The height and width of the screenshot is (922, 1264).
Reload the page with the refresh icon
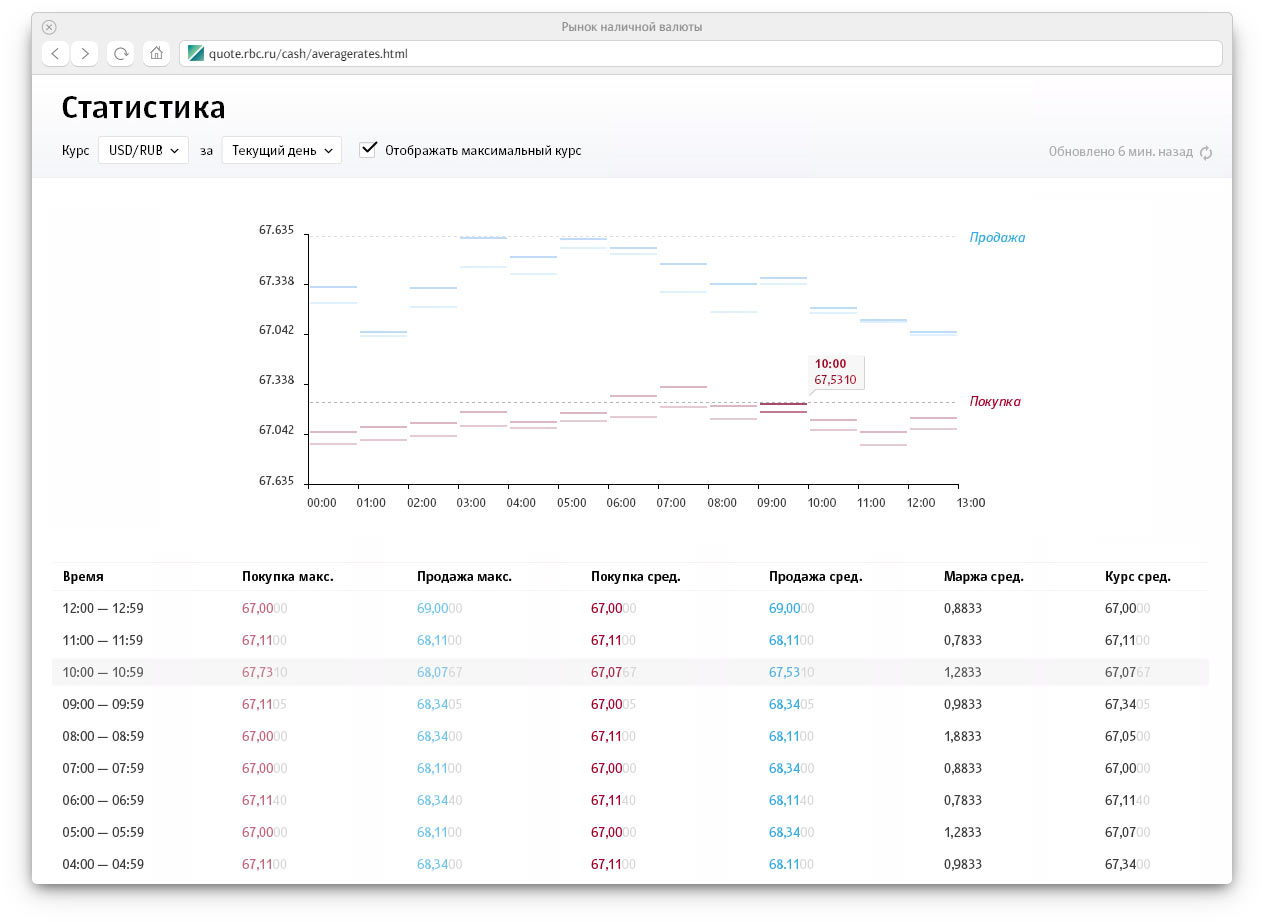pyautogui.click(x=121, y=53)
